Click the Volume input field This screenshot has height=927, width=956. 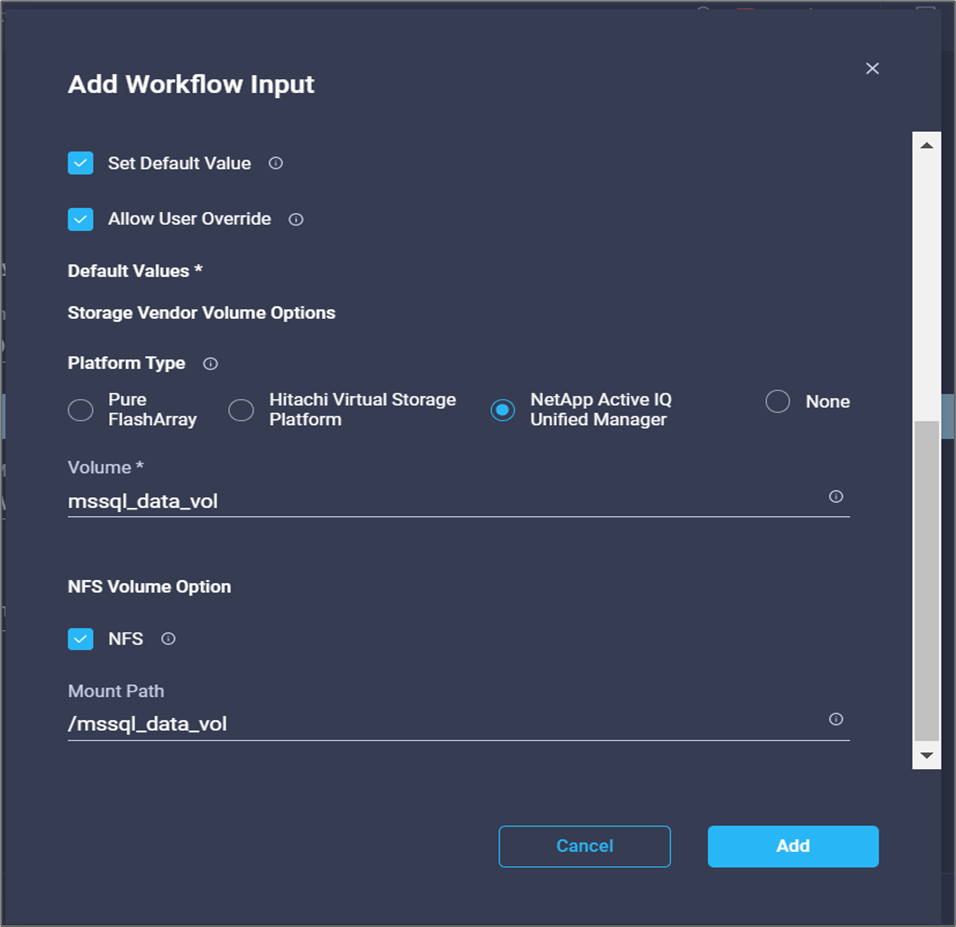tap(458, 501)
